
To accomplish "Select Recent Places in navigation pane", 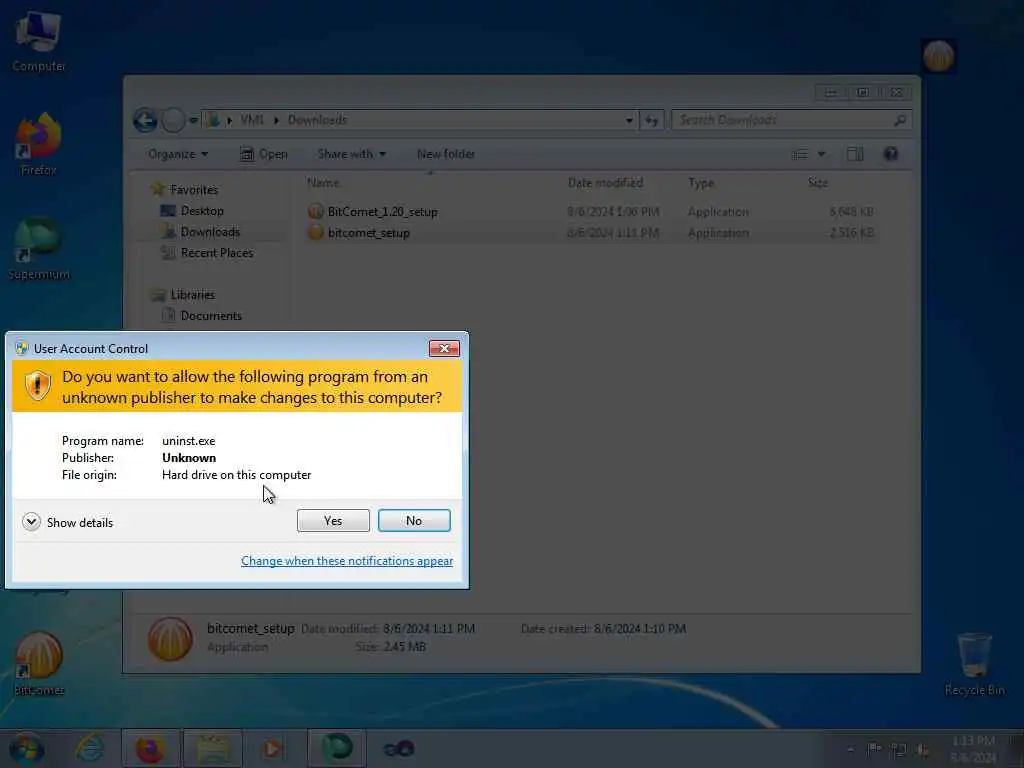I will pos(207,253).
